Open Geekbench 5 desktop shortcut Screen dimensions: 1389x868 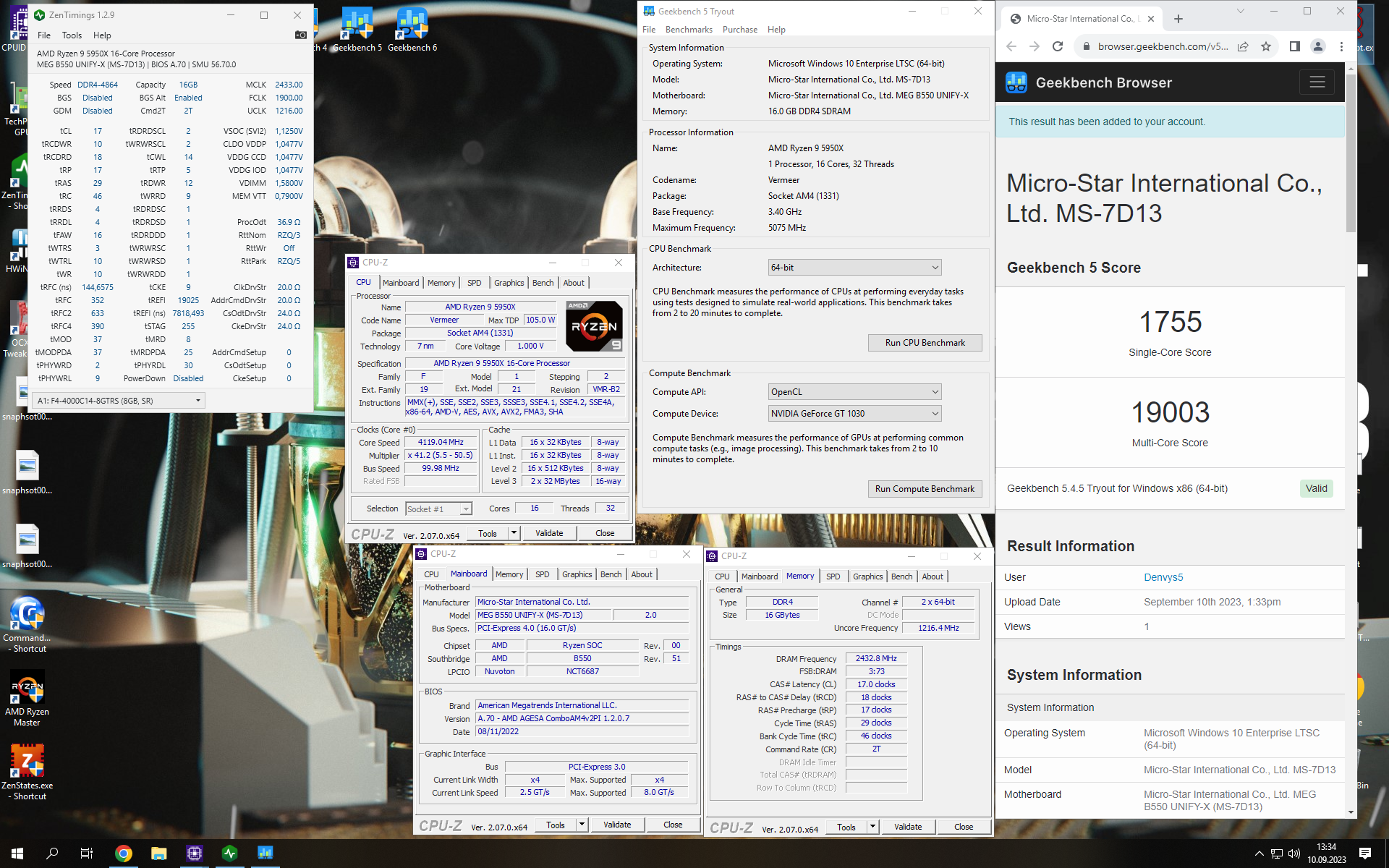(x=357, y=30)
